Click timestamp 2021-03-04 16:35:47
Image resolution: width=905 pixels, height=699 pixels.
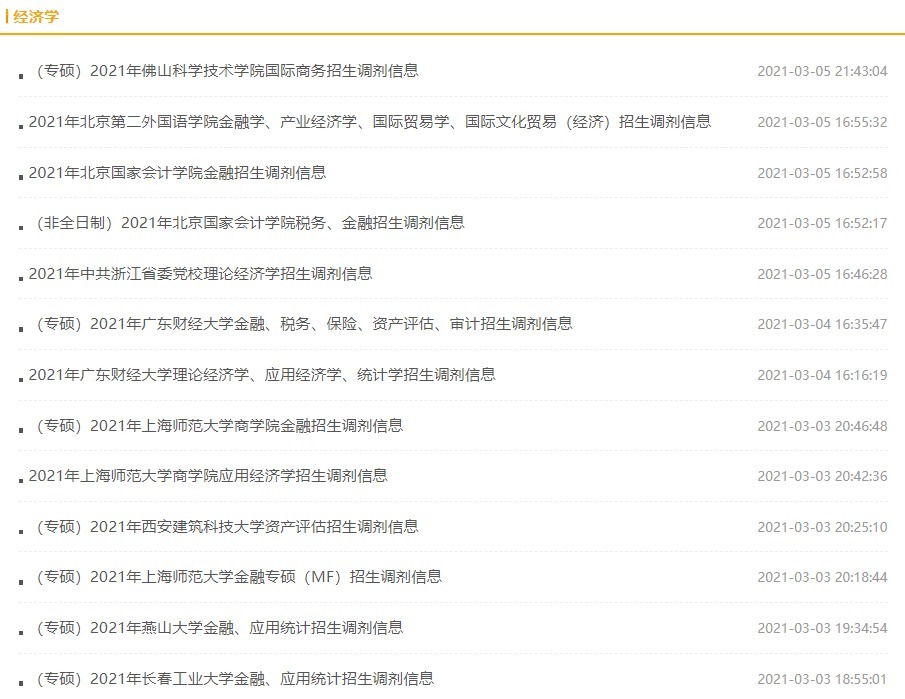coord(822,324)
